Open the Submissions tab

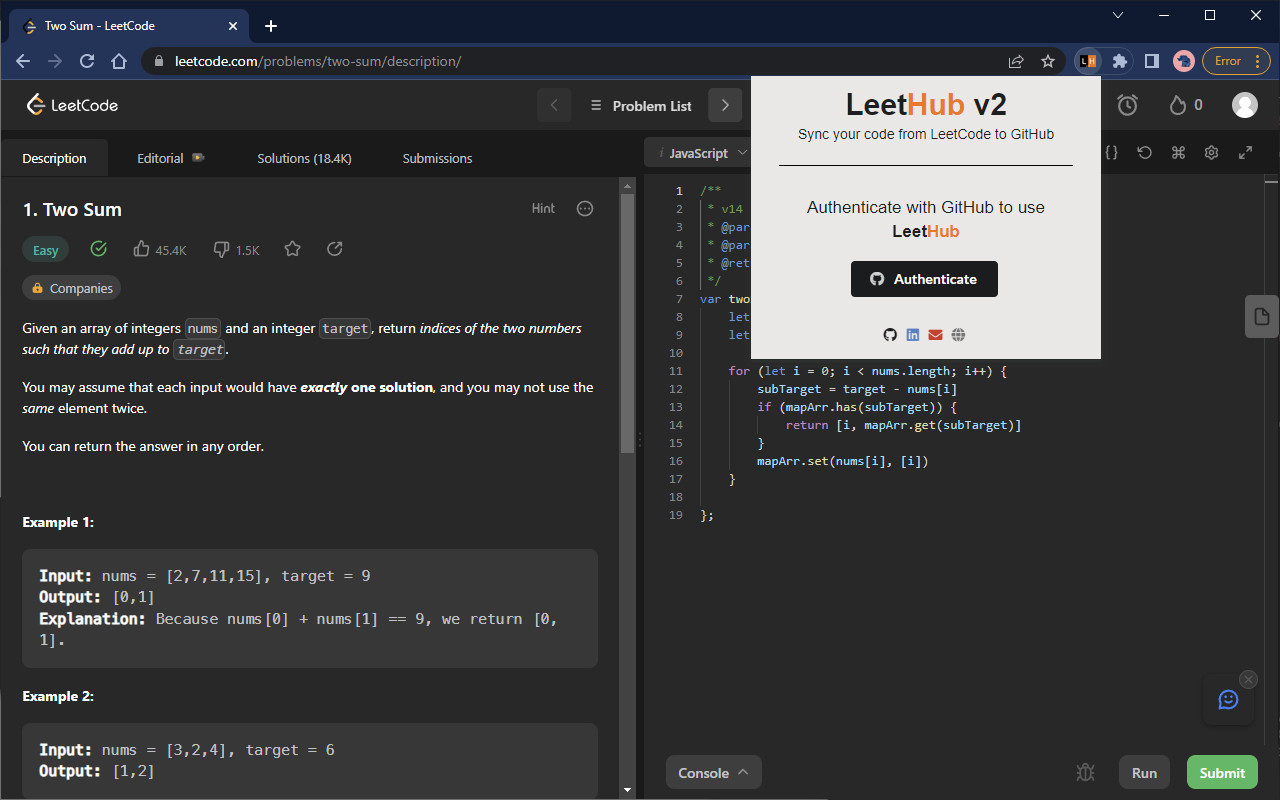(x=437, y=158)
